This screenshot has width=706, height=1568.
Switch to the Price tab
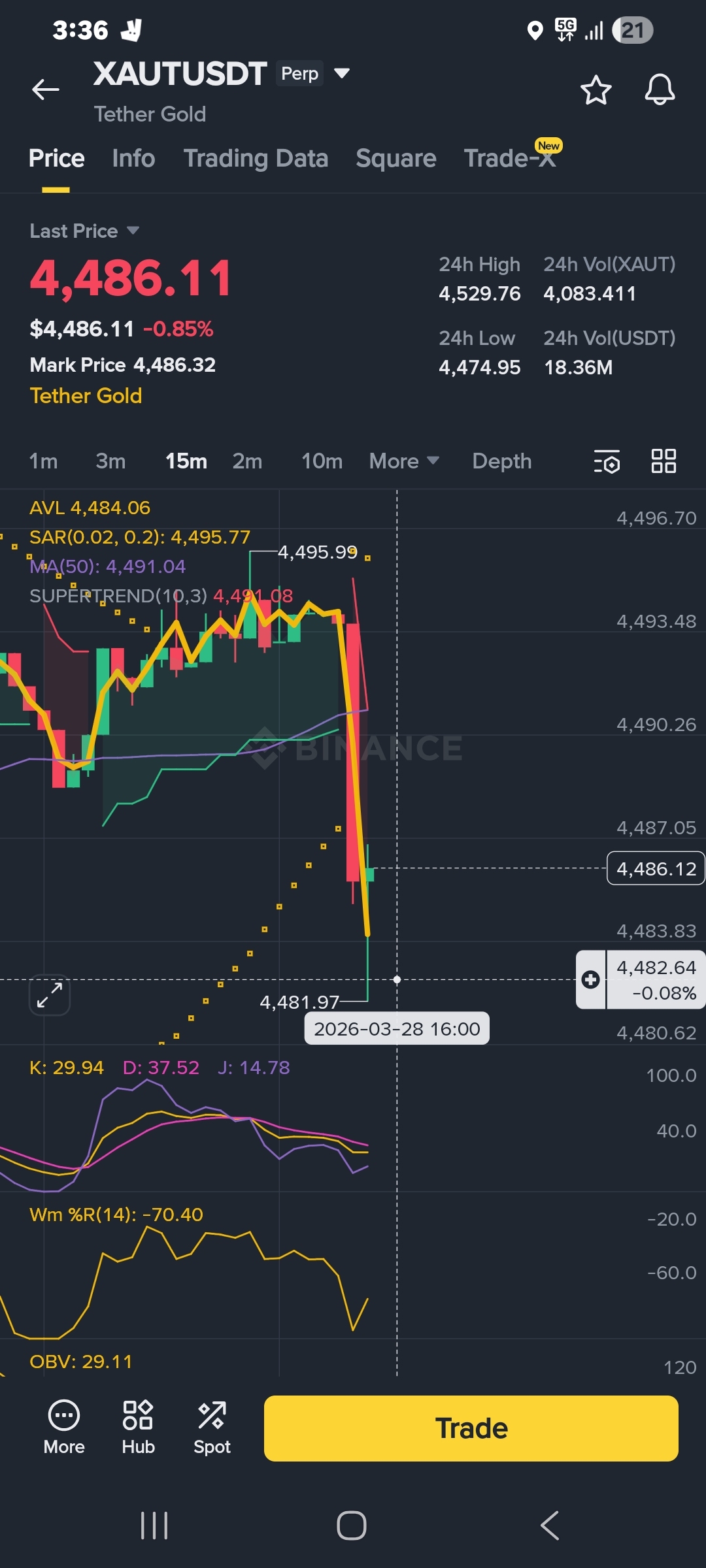point(56,159)
